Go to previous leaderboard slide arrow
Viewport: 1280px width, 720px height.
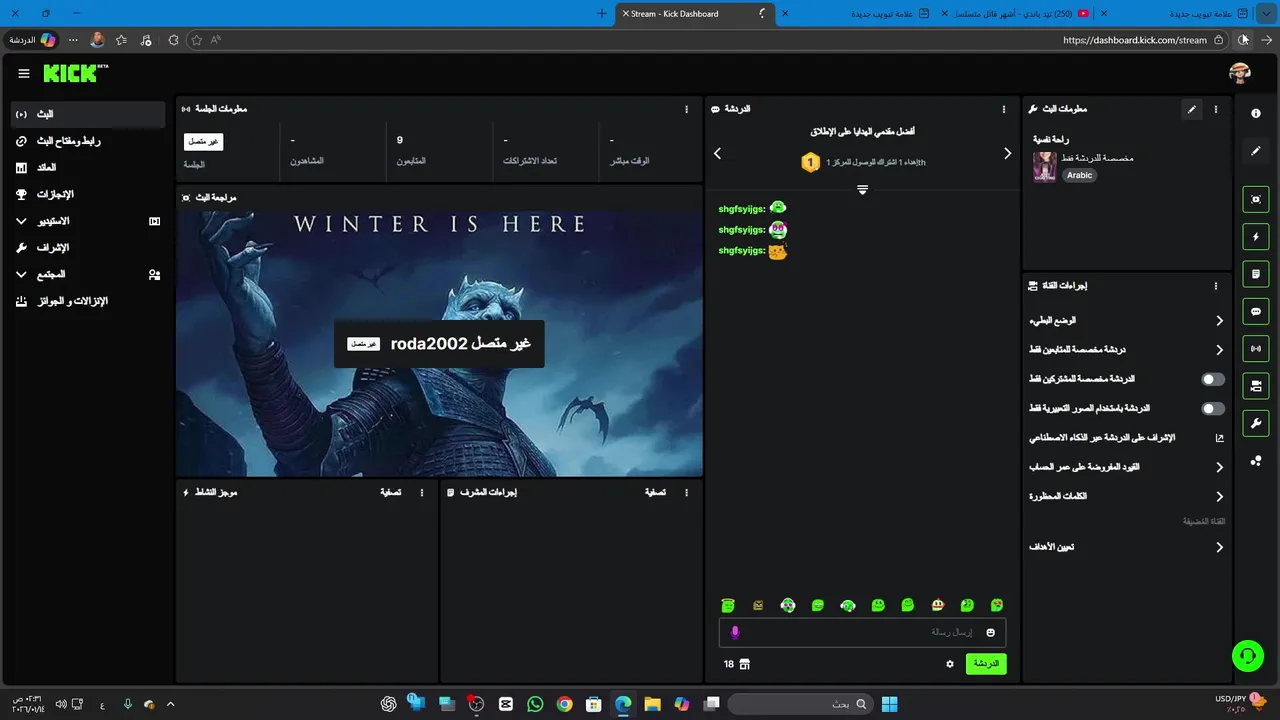[717, 153]
